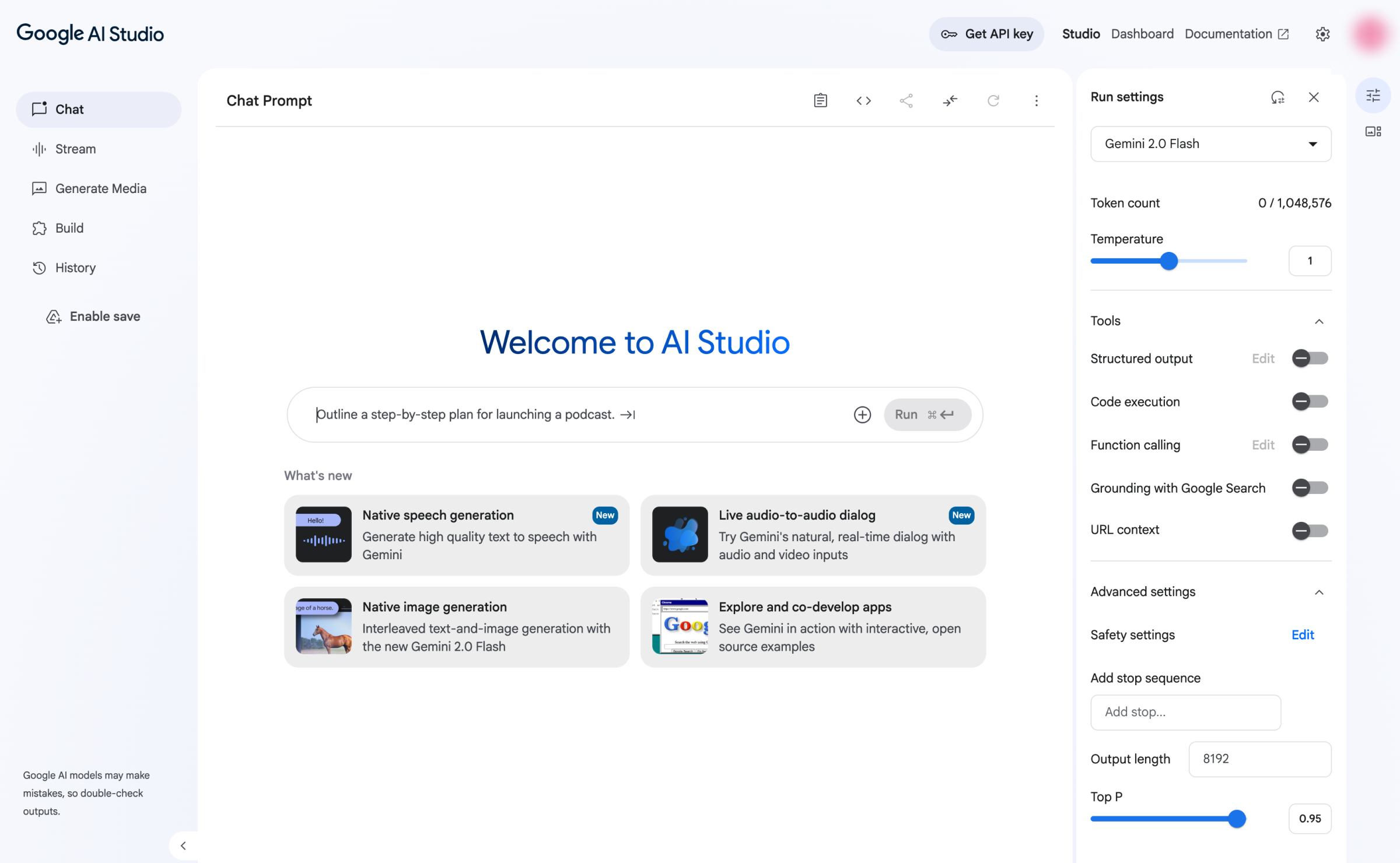Click the Explore and co-develop apps thumbnail
The width and height of the screenshot is (1400, 863).
click(680, 626)
